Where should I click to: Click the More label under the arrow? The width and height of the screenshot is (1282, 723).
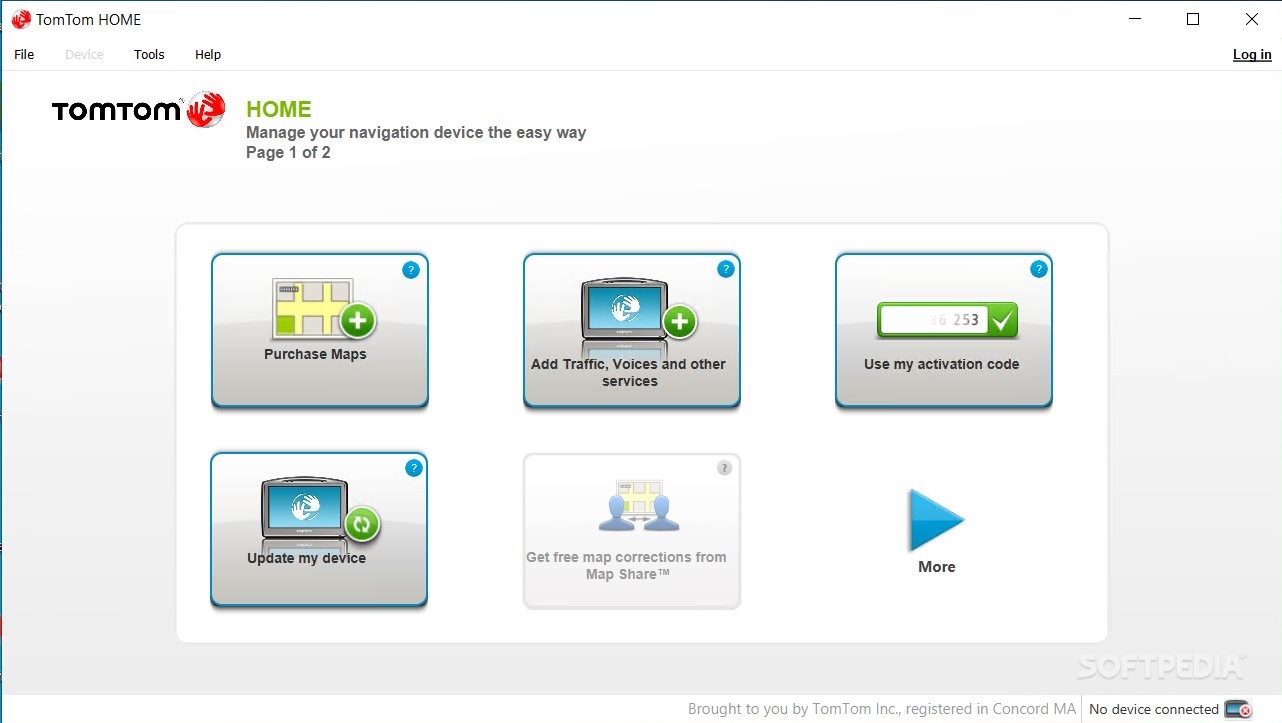[x=937, y=567]
